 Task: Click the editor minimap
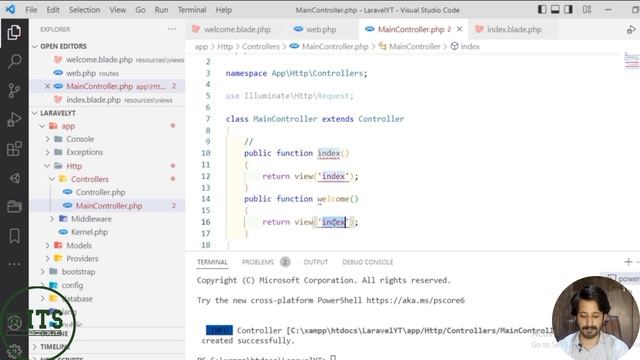point(631,61)
